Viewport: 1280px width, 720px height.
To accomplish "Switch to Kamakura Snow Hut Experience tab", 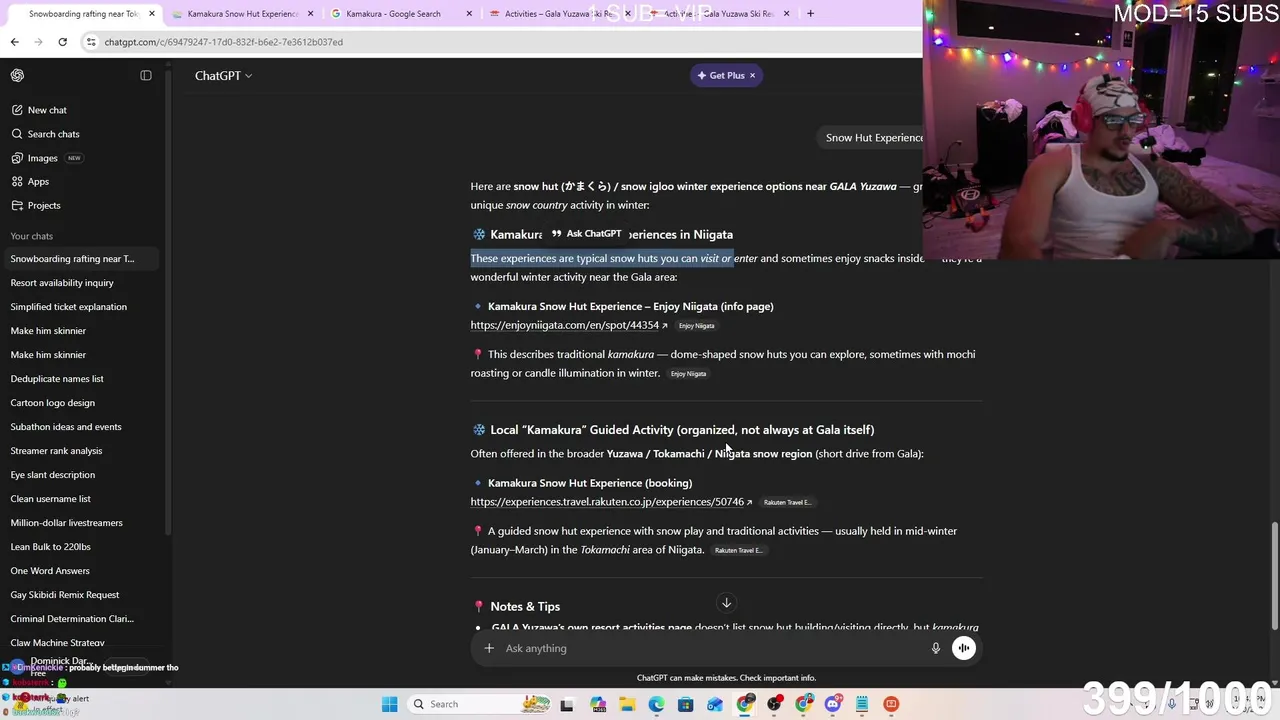I will click(x=241, y=13).
